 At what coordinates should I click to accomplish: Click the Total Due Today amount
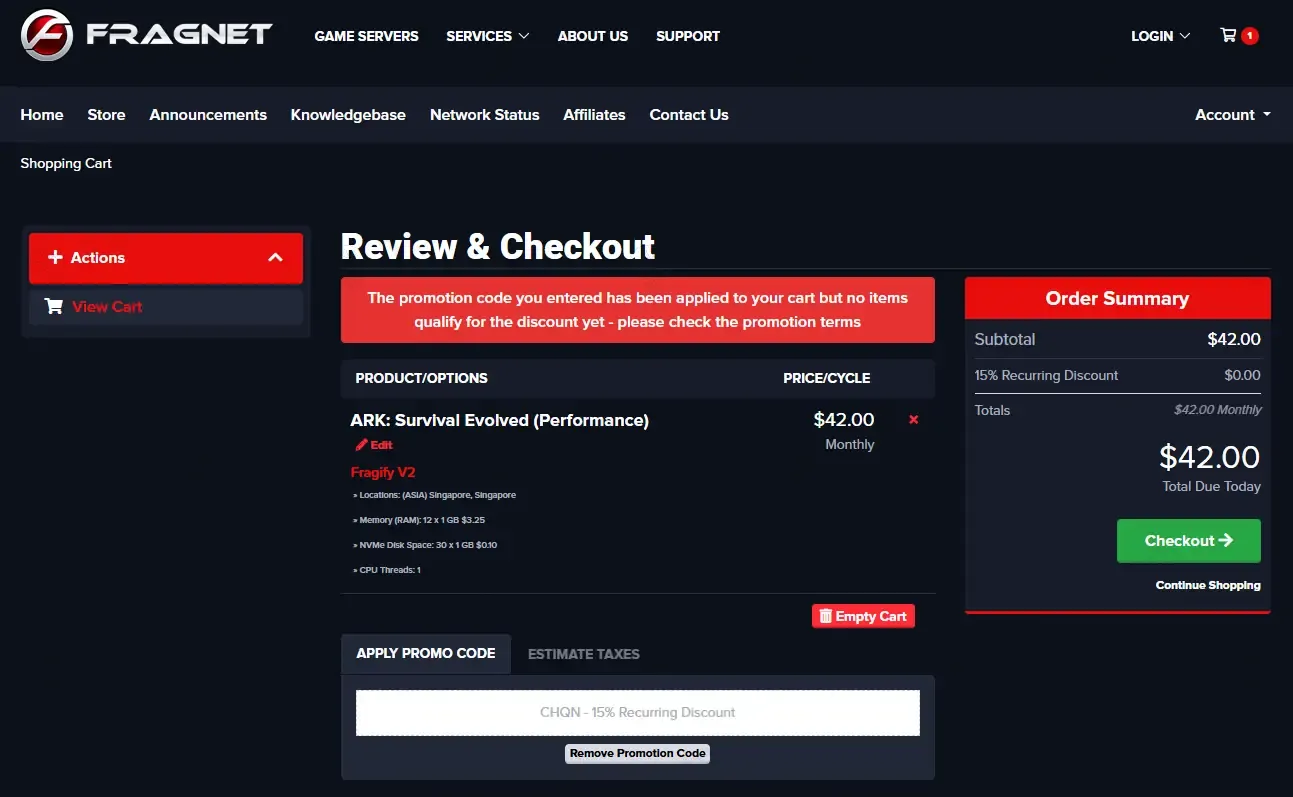(x=1210, y=457)
